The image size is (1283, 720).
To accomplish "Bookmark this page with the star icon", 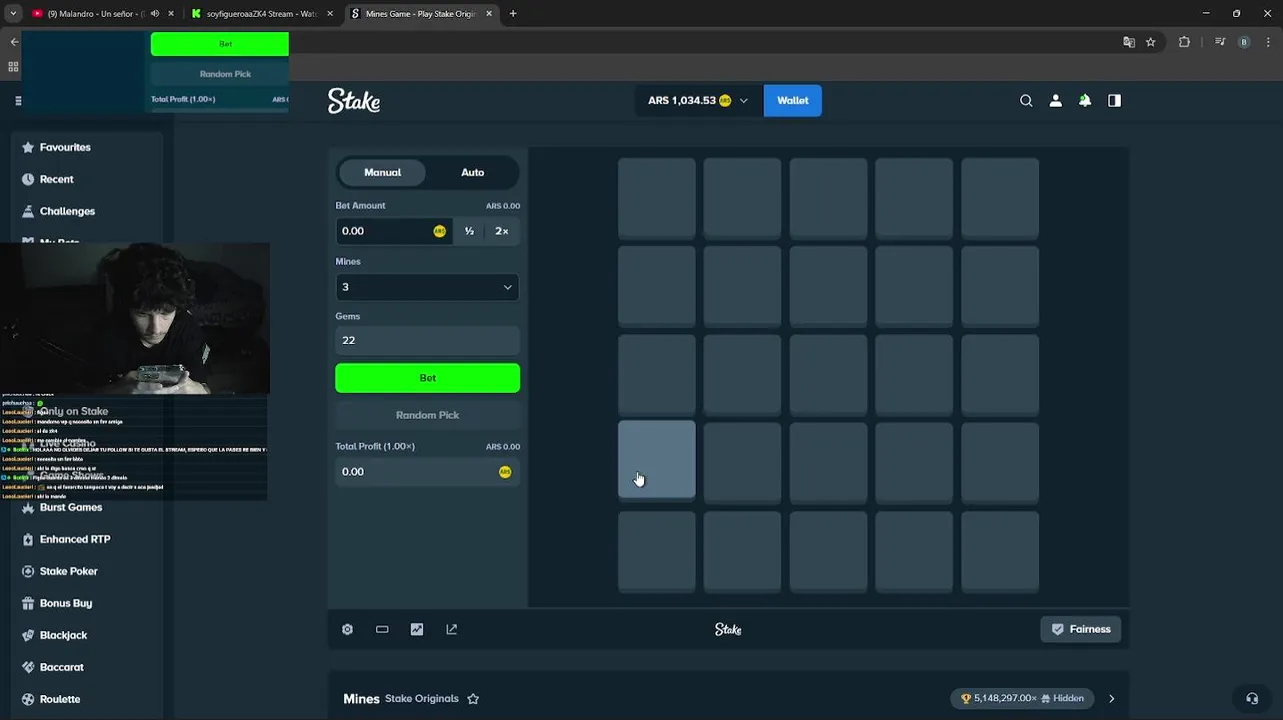I will tap(1151, 42).
